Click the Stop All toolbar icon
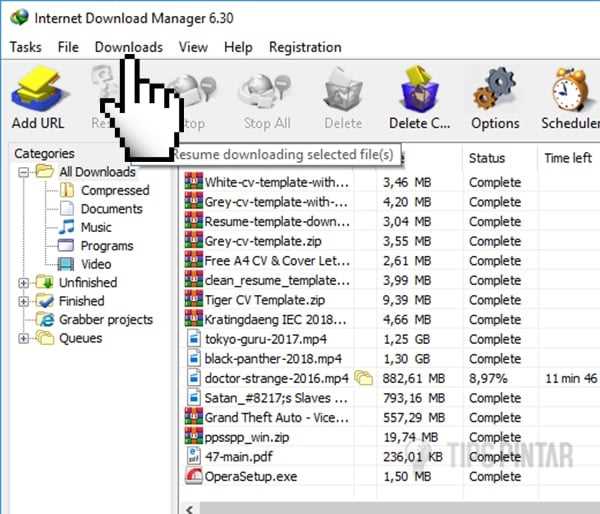Image resolution: width=600 pixels, height=514 pixels. click(x=267, y=90)
